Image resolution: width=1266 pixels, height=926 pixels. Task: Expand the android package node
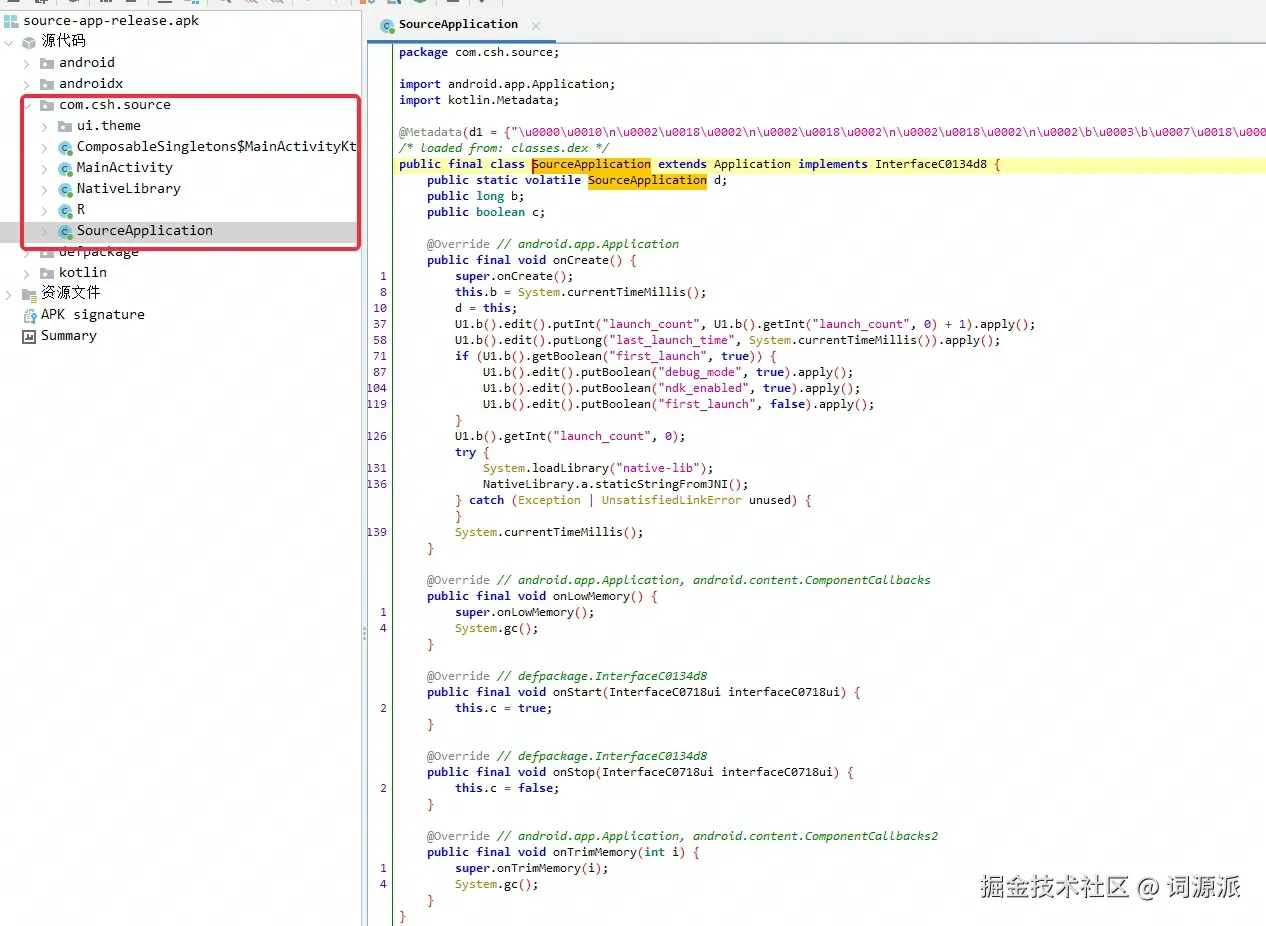point(27,63)
